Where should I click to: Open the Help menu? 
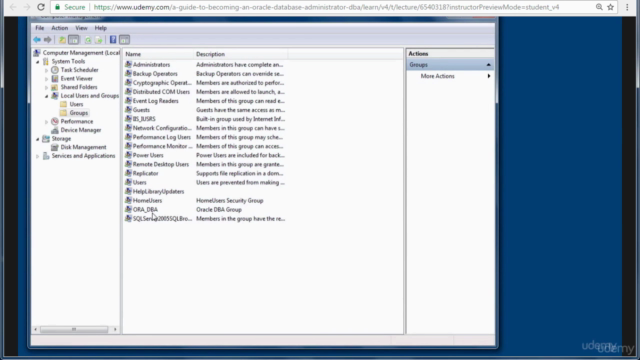click(x=100, y=28)
